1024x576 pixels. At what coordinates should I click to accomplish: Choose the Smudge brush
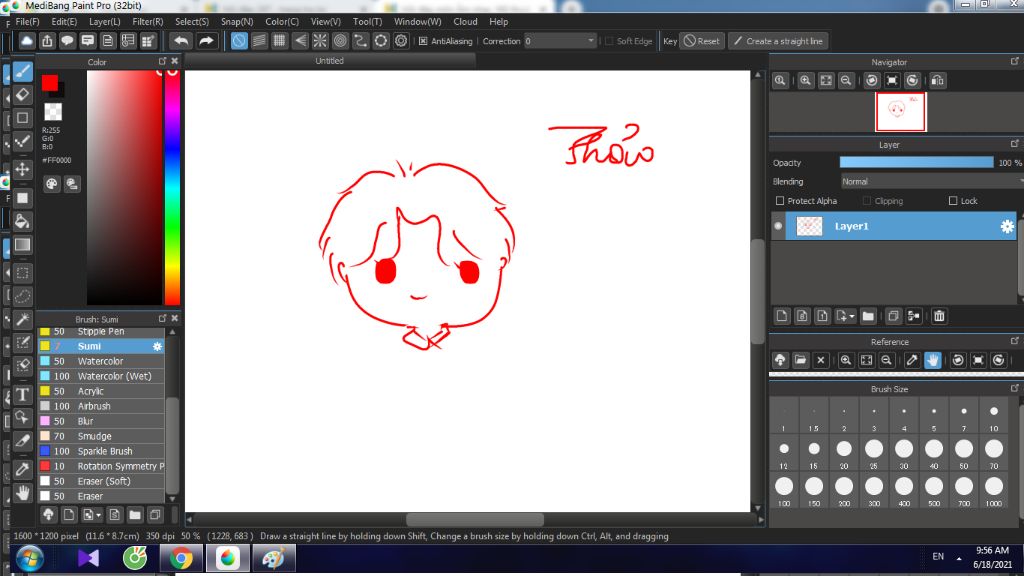(x=101, y=436)
